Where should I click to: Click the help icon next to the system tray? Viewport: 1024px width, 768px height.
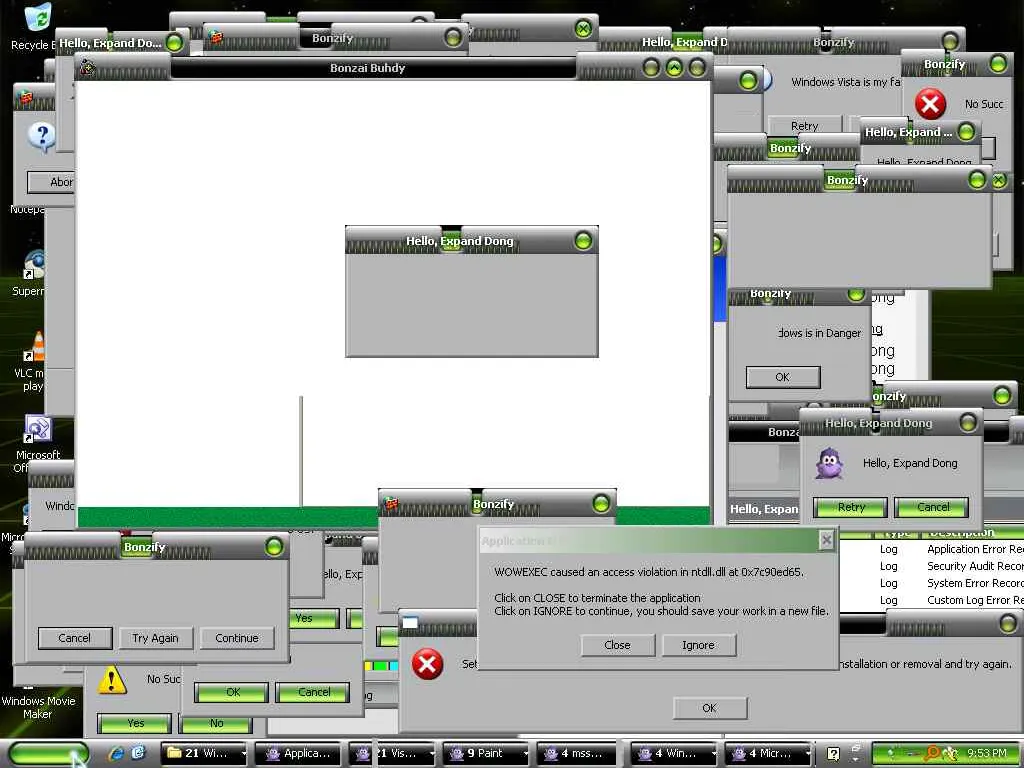pyautogui.click(x=833, y=754)
